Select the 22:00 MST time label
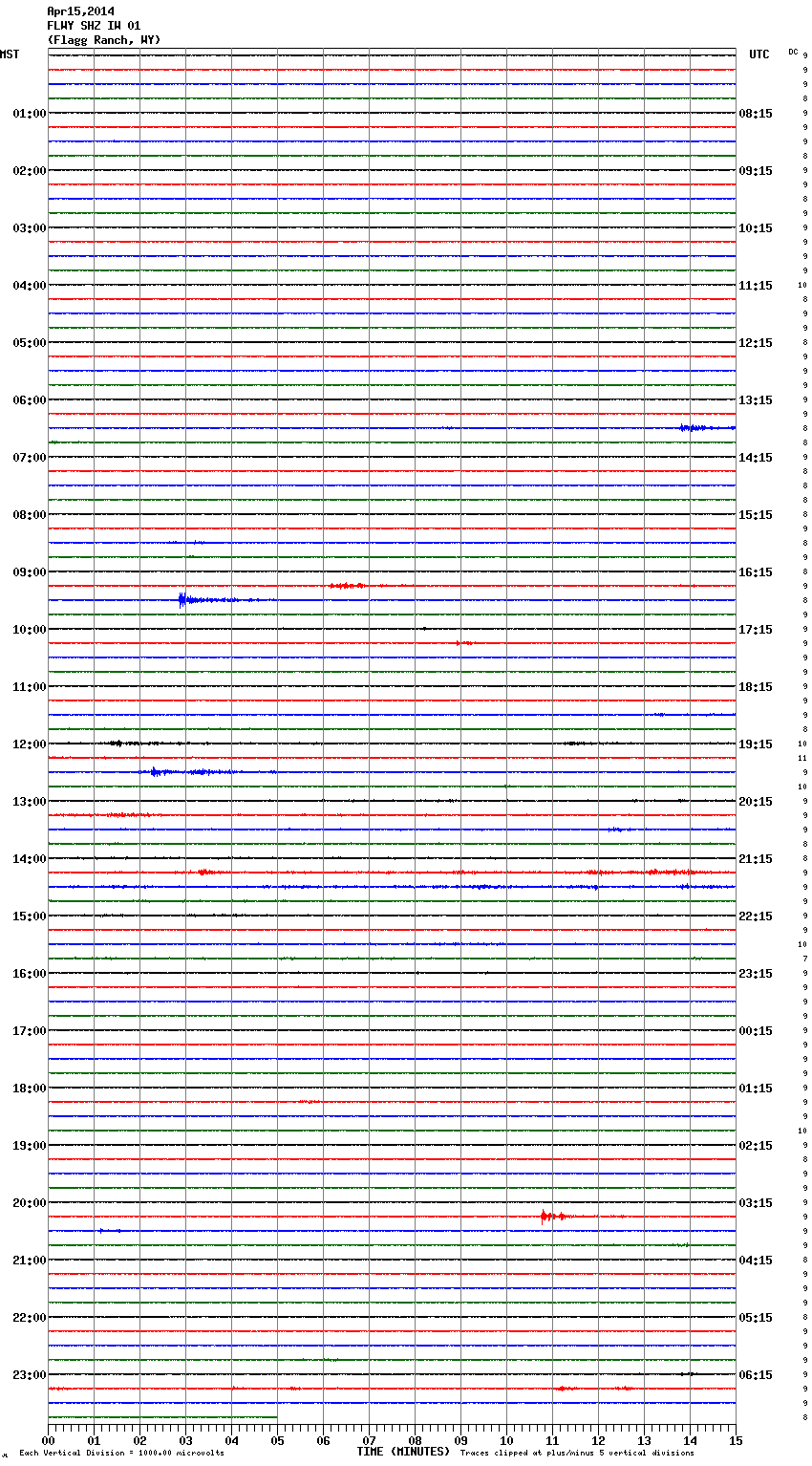The width and height of the screenshot is (812, 1466). pos(30,1318)
